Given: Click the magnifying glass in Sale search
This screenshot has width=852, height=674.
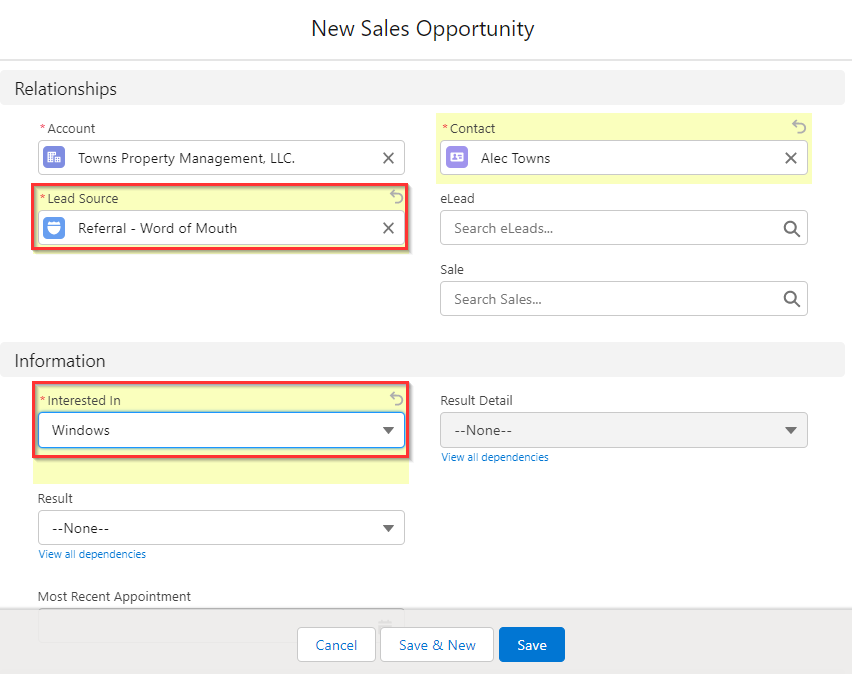Looking at the screenshot, I should point(792,299).
